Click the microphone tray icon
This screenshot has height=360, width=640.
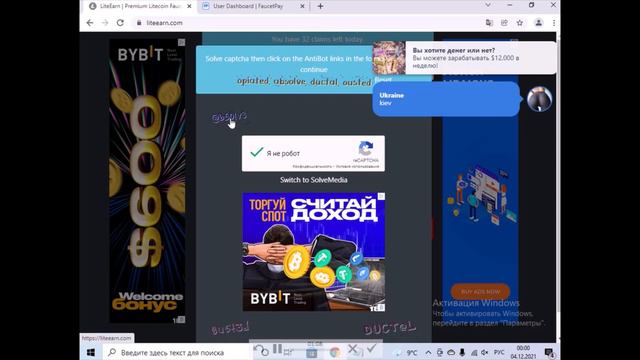(x=462, y=352)
